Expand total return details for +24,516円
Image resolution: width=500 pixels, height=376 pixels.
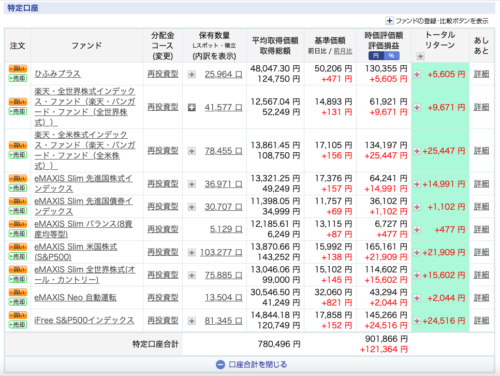pyautogui.click(x=417, y=321)
